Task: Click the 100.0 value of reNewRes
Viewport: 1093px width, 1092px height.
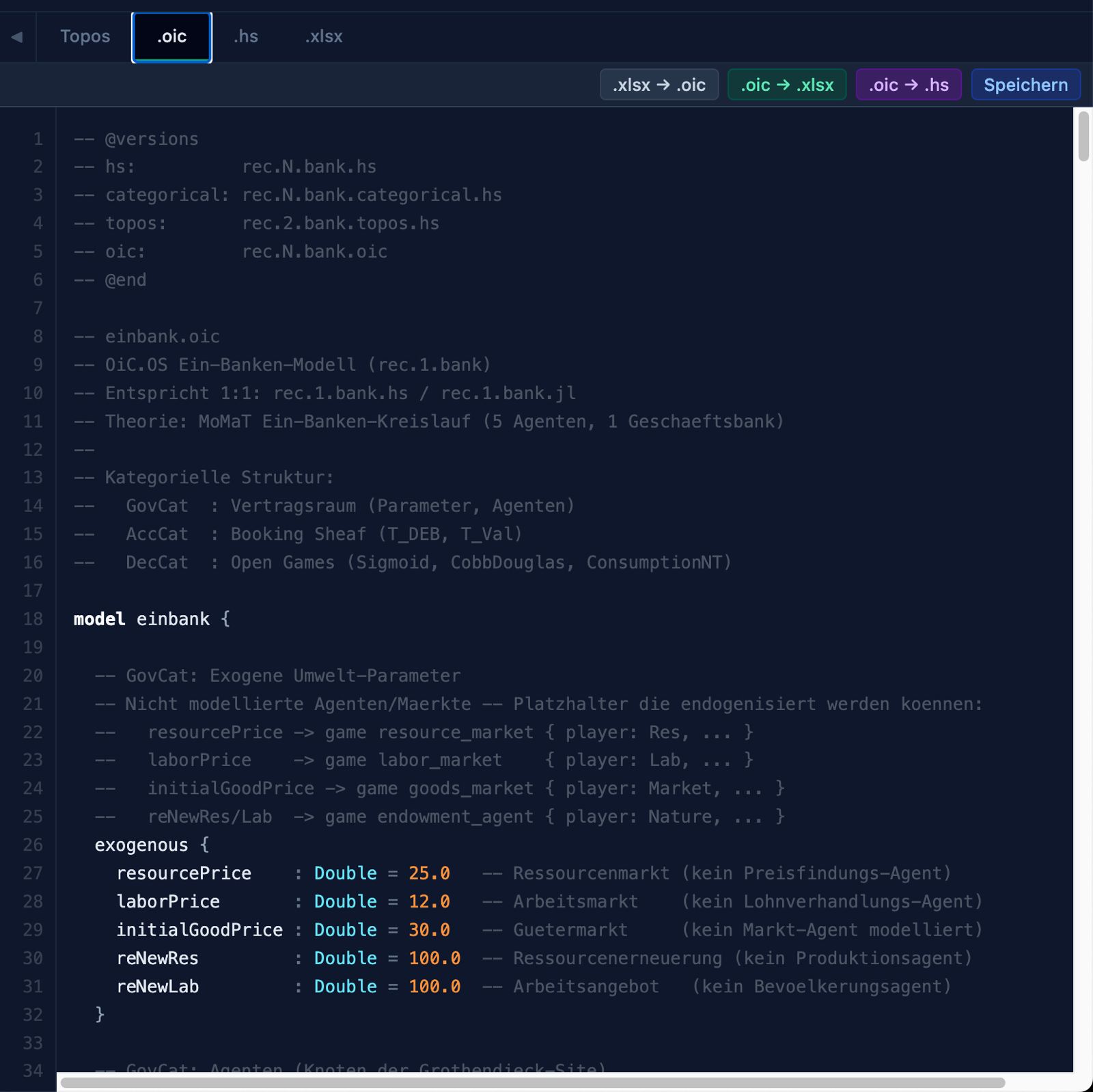Action: click(x=434, y=958)
